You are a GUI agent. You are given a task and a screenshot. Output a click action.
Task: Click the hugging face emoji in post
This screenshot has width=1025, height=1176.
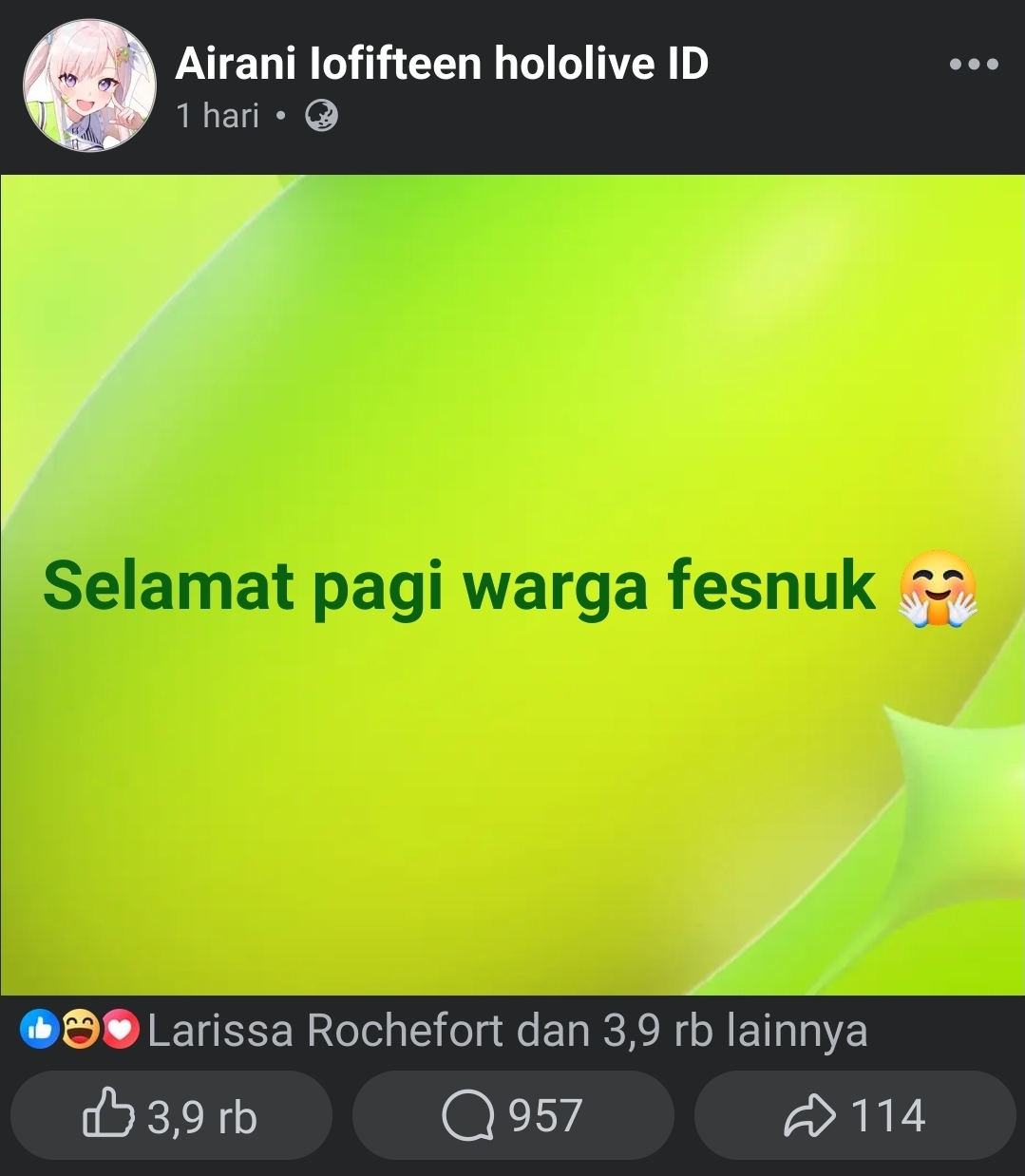point(938,588)
